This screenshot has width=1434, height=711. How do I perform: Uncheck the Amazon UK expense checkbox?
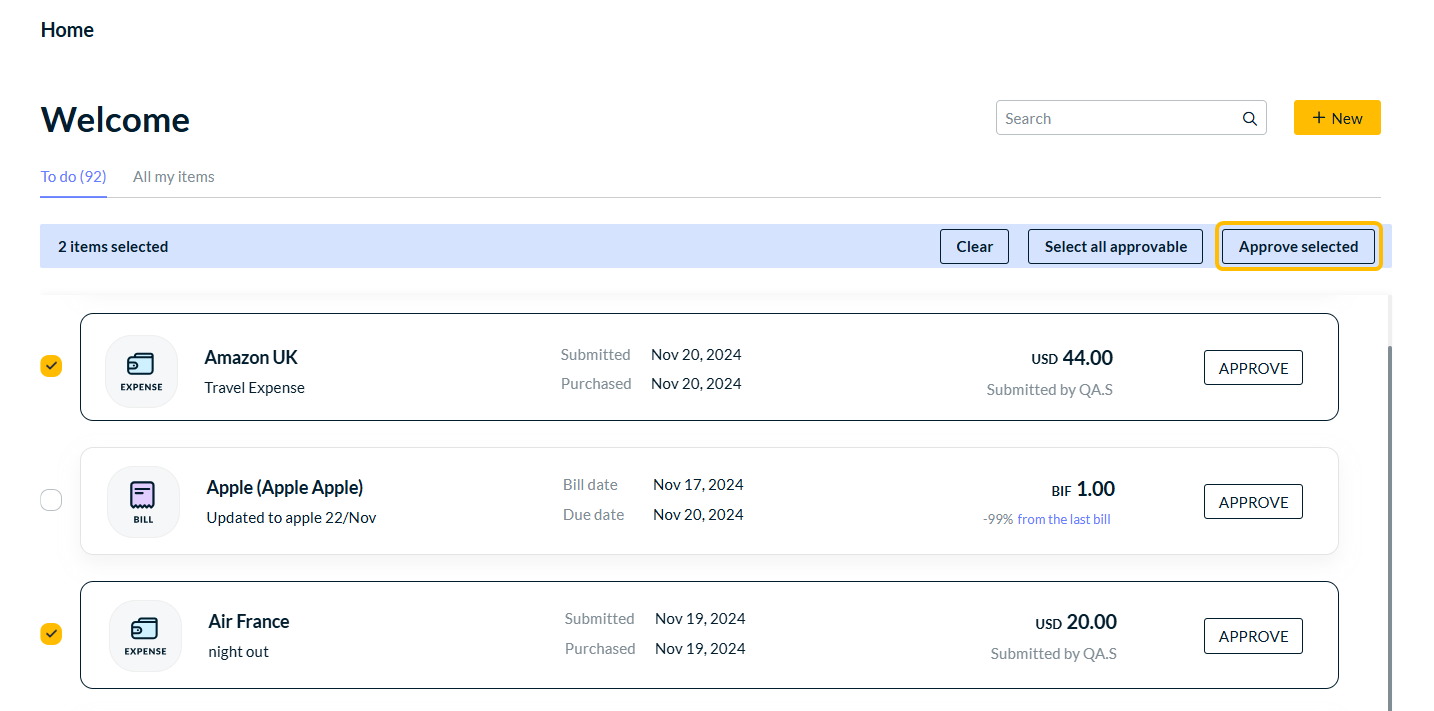click(51, 366)
